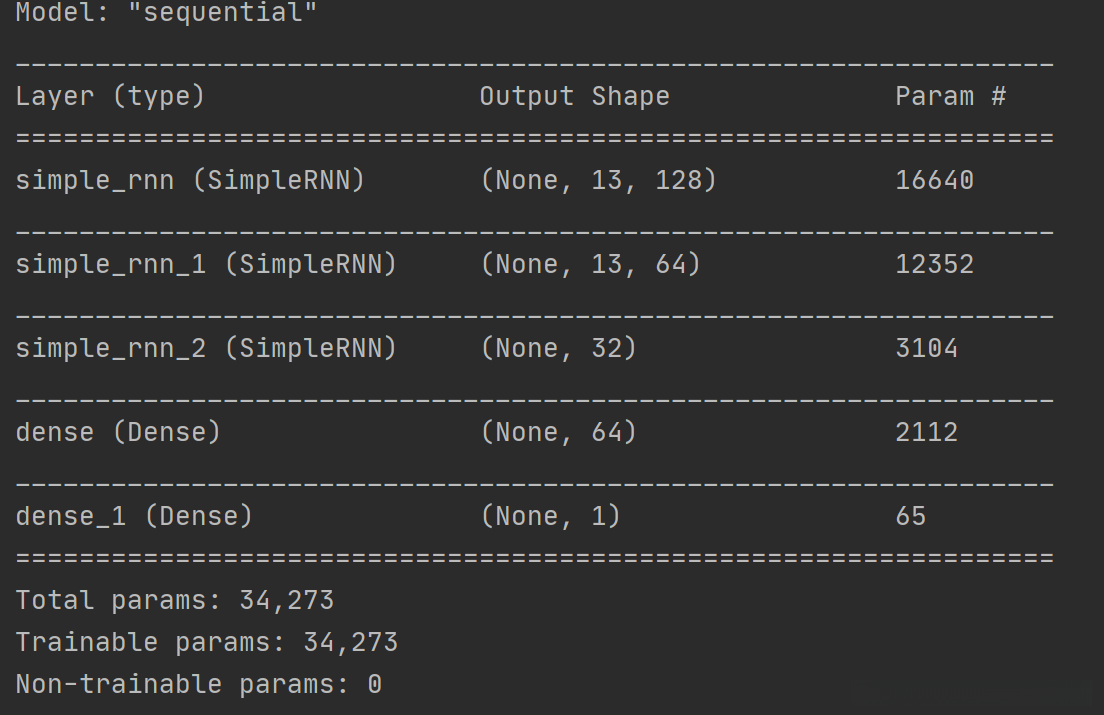Image resolution: width=1104 pixels, height=715 pixels.
Task: Click the 12352 parameter count
Action: 934,265
